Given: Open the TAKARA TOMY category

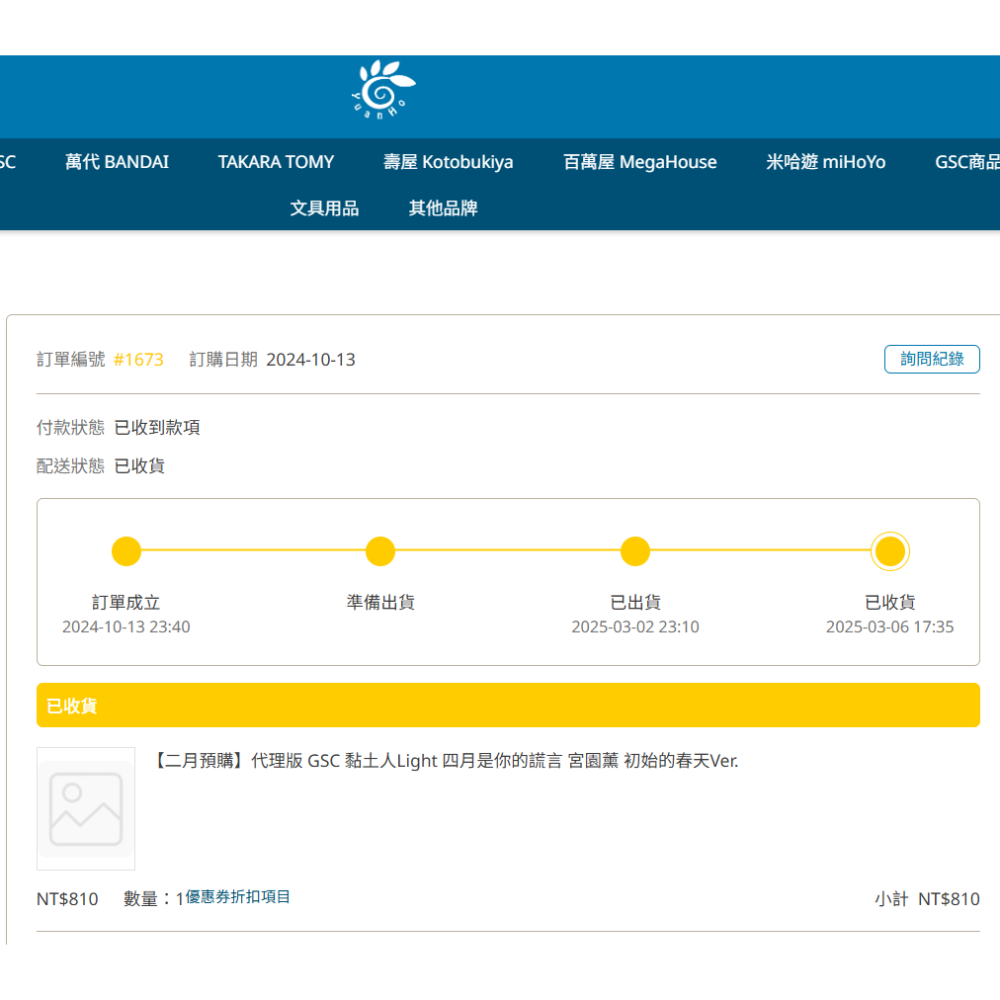Looking at the screenshot, I should (276, 162).
